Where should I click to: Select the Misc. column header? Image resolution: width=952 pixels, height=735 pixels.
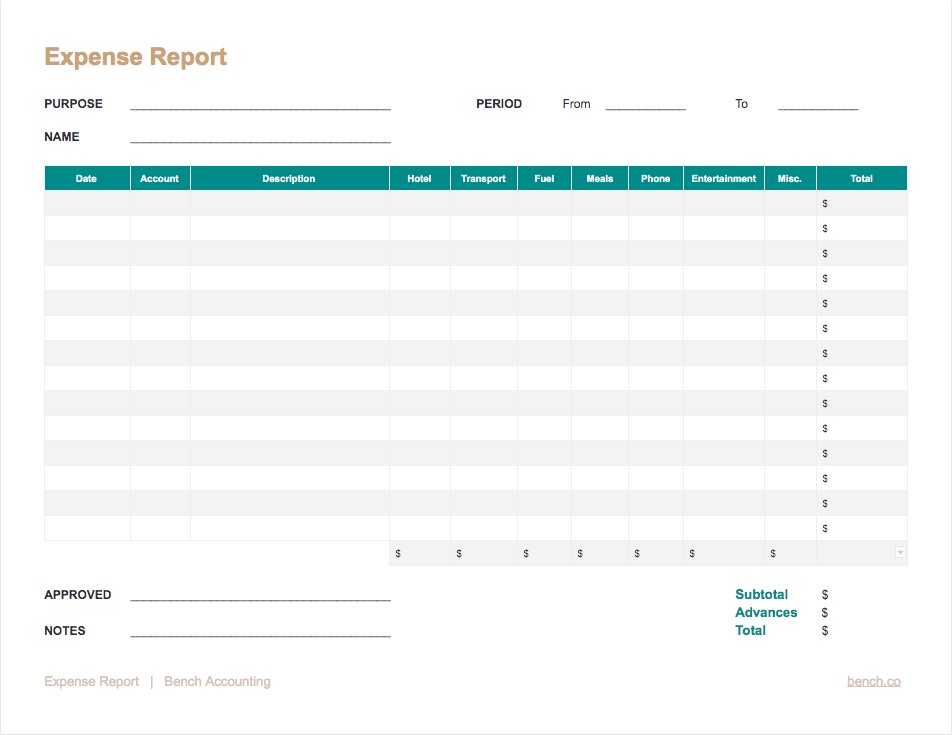(x=789, y=178)
